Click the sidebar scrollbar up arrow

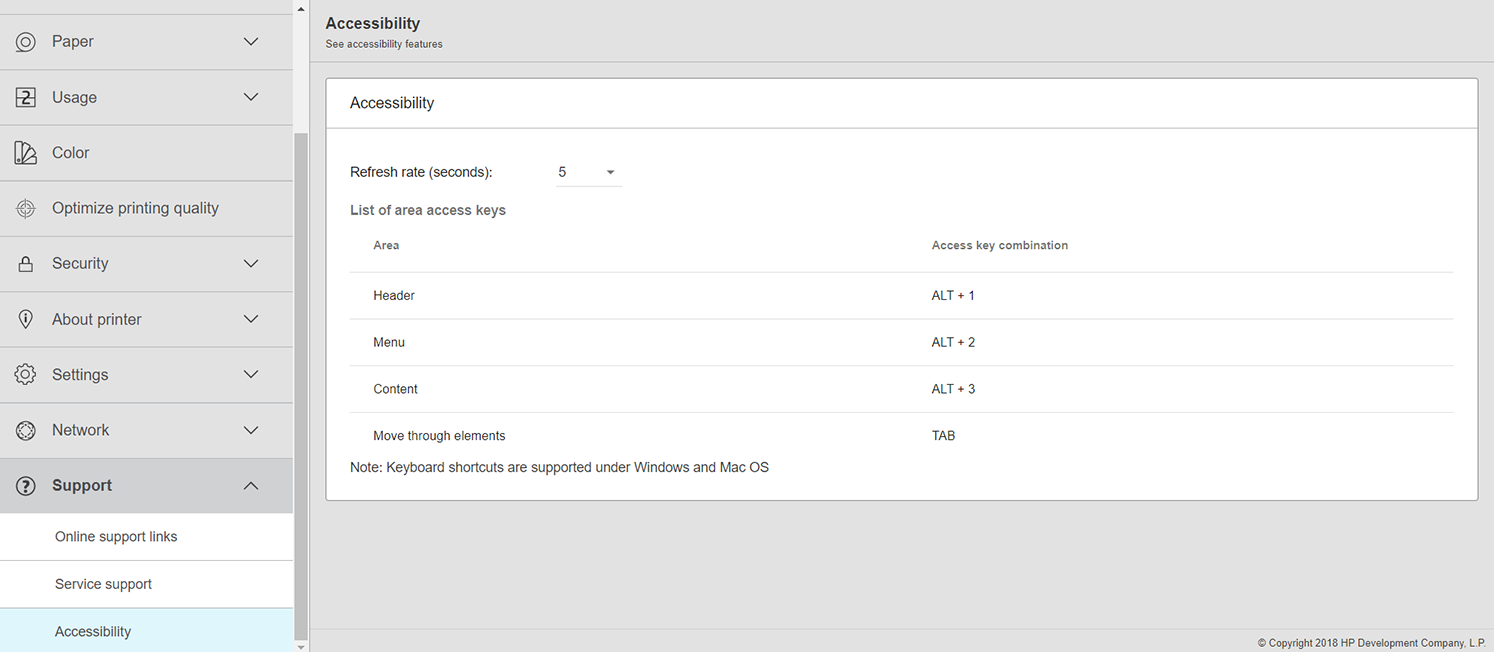[301, 7]
